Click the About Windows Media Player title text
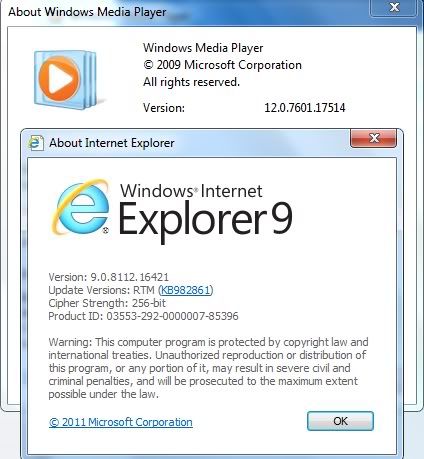Image resolution: width=424 pixels, height=459 pixels. point(87,12)
